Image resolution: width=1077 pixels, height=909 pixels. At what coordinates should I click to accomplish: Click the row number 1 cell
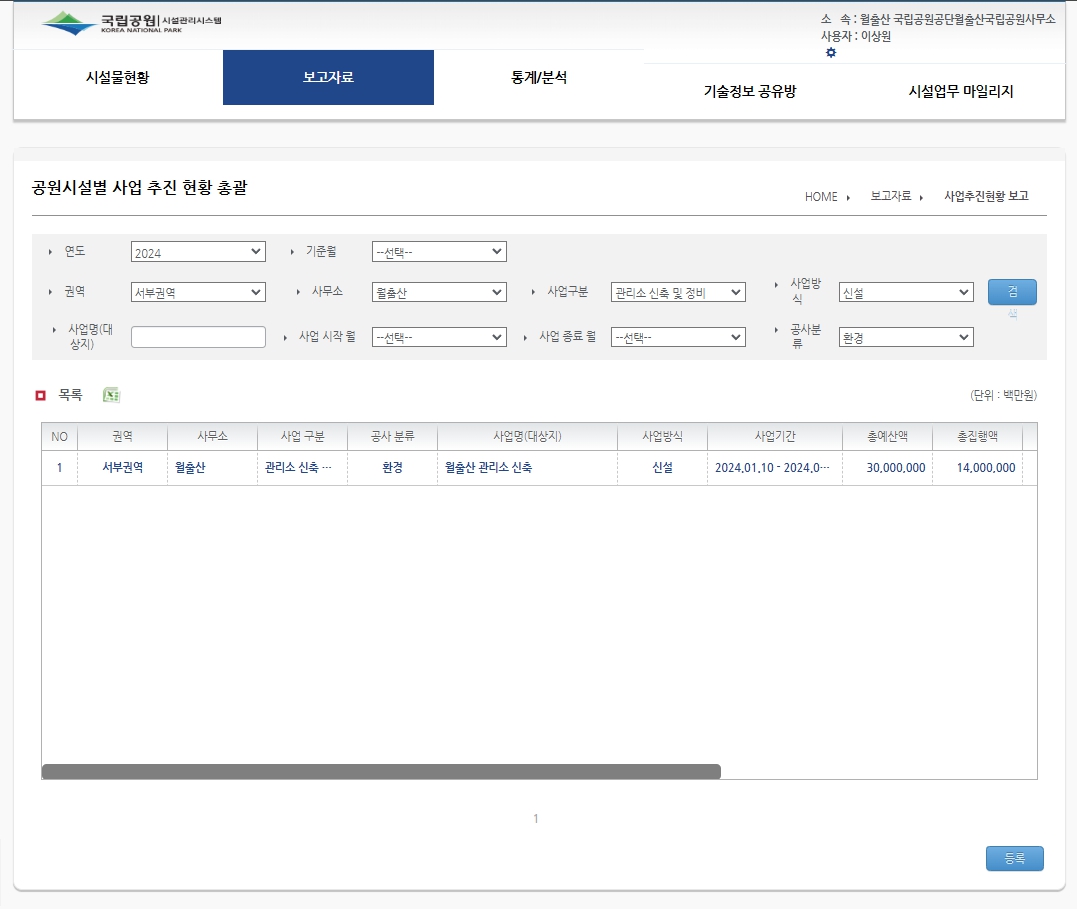60,467
